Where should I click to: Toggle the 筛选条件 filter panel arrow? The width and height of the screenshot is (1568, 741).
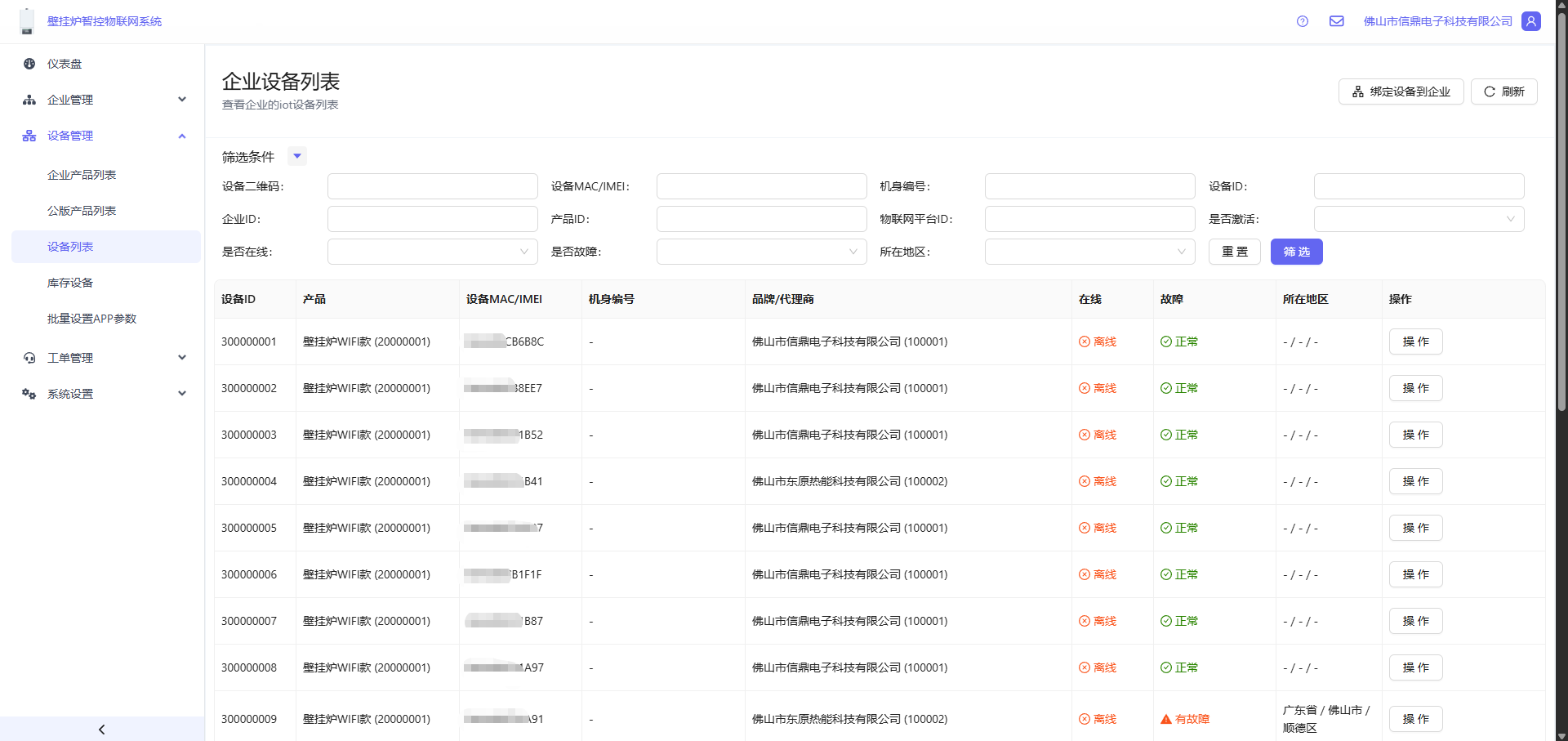(297, 156)
